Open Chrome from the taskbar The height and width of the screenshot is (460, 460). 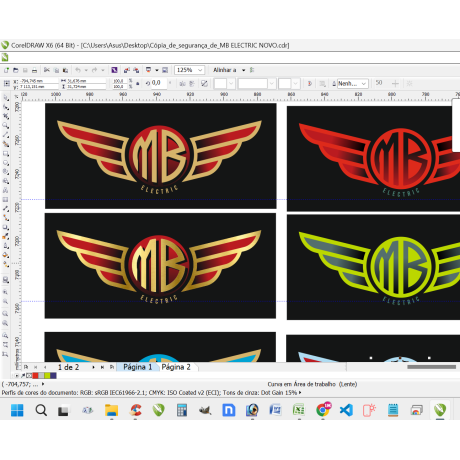pos(323,410)
